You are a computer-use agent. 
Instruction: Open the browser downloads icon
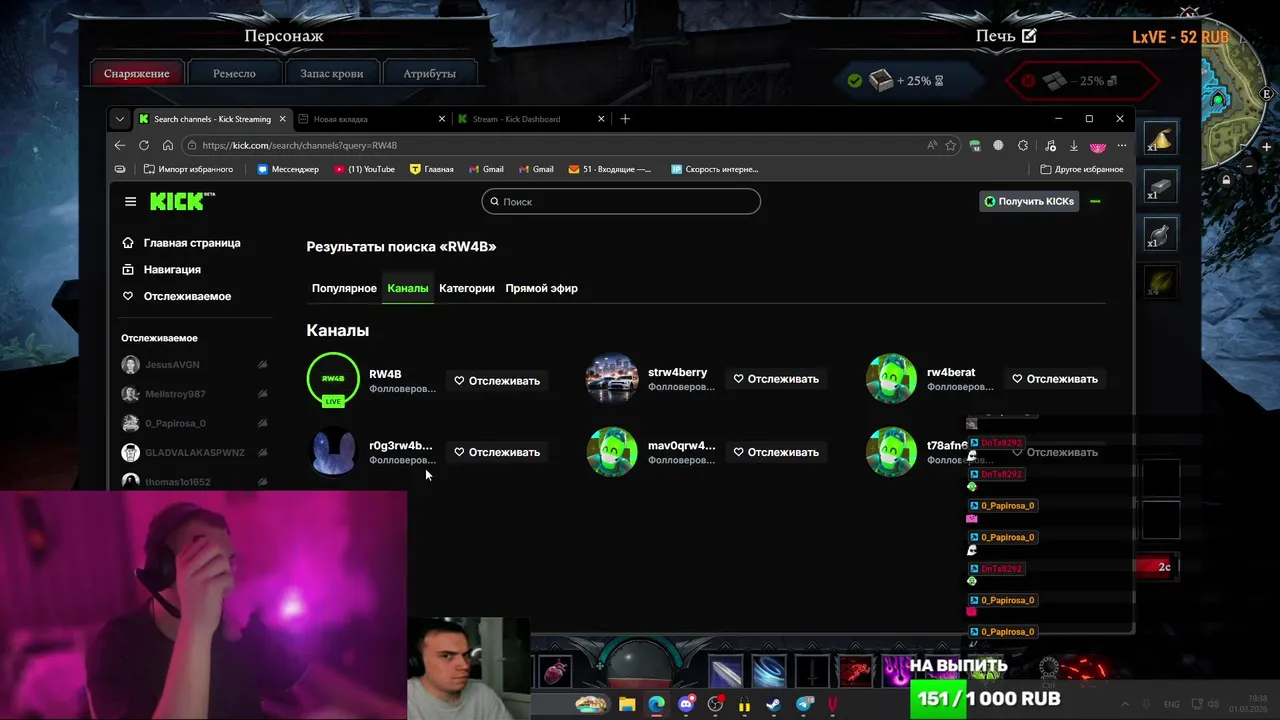pos(1074,145)
